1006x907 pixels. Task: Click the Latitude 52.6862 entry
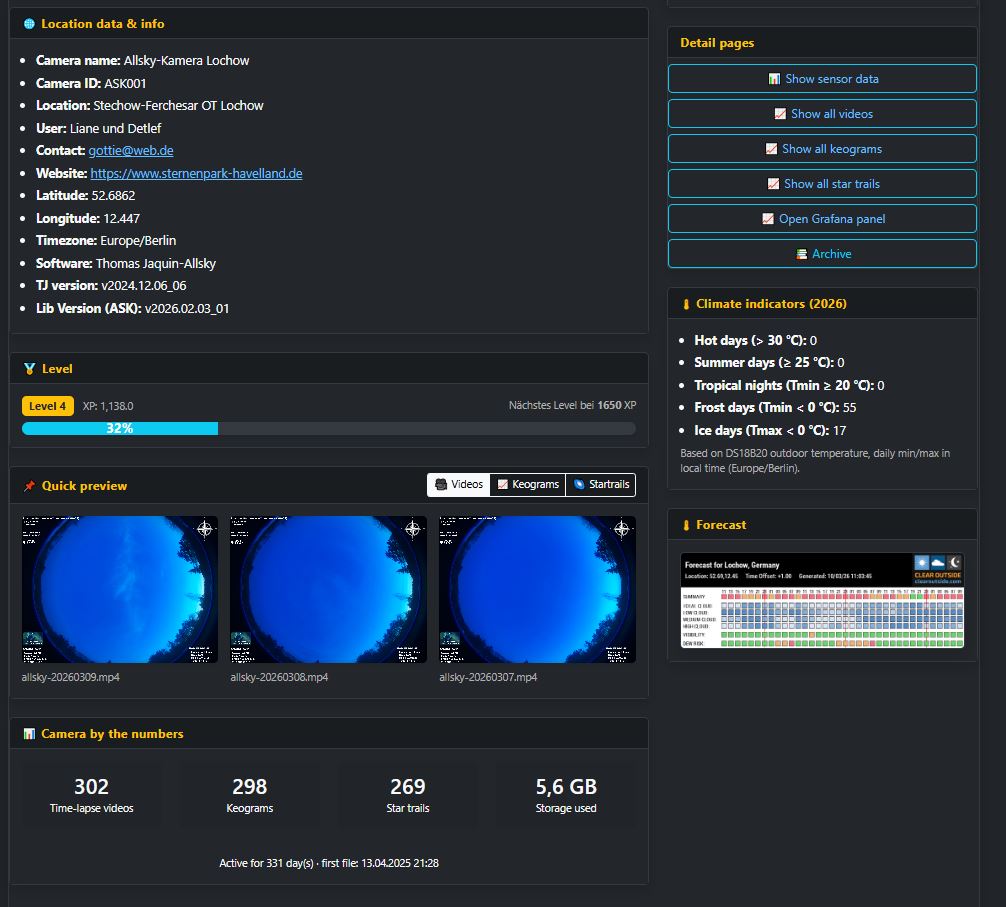coord(85,196)
